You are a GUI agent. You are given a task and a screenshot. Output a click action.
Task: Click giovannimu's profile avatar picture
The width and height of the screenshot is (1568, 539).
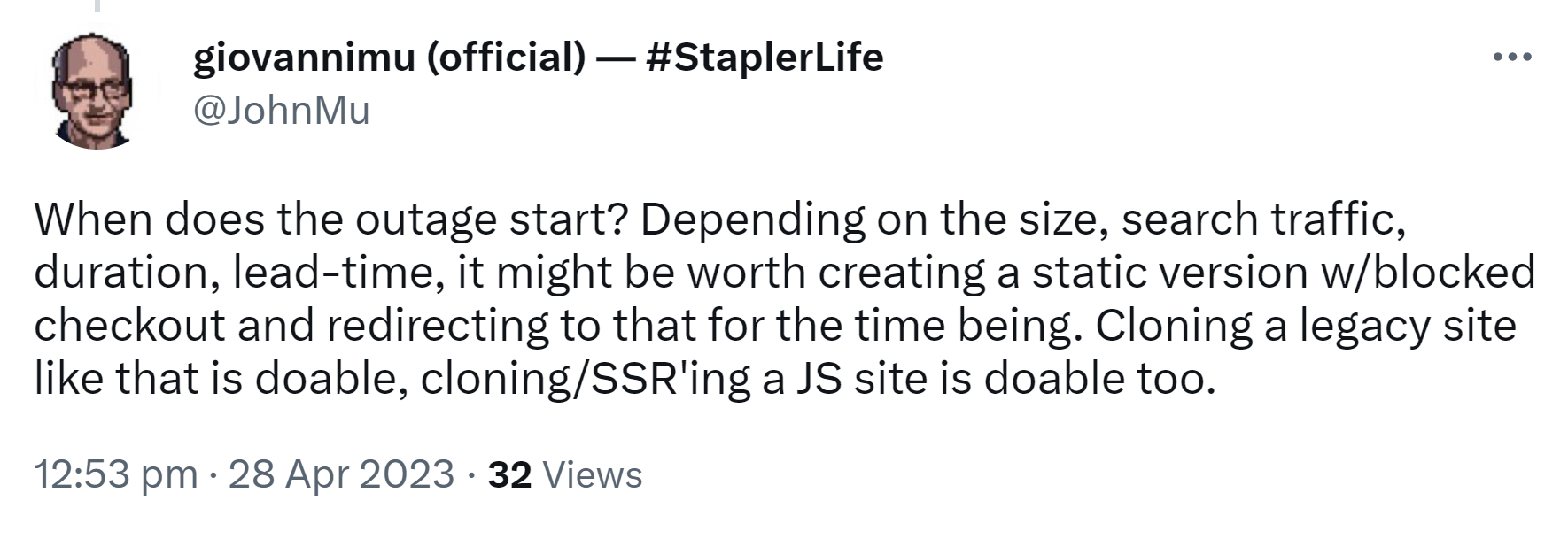click(x=97, y=92)
